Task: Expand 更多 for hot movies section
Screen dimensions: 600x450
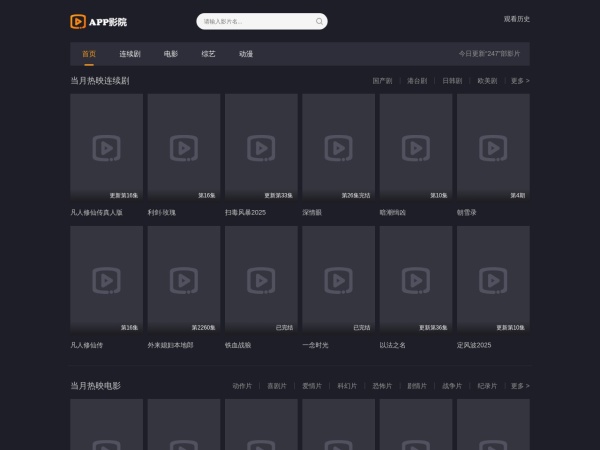Action: (520, 385)
